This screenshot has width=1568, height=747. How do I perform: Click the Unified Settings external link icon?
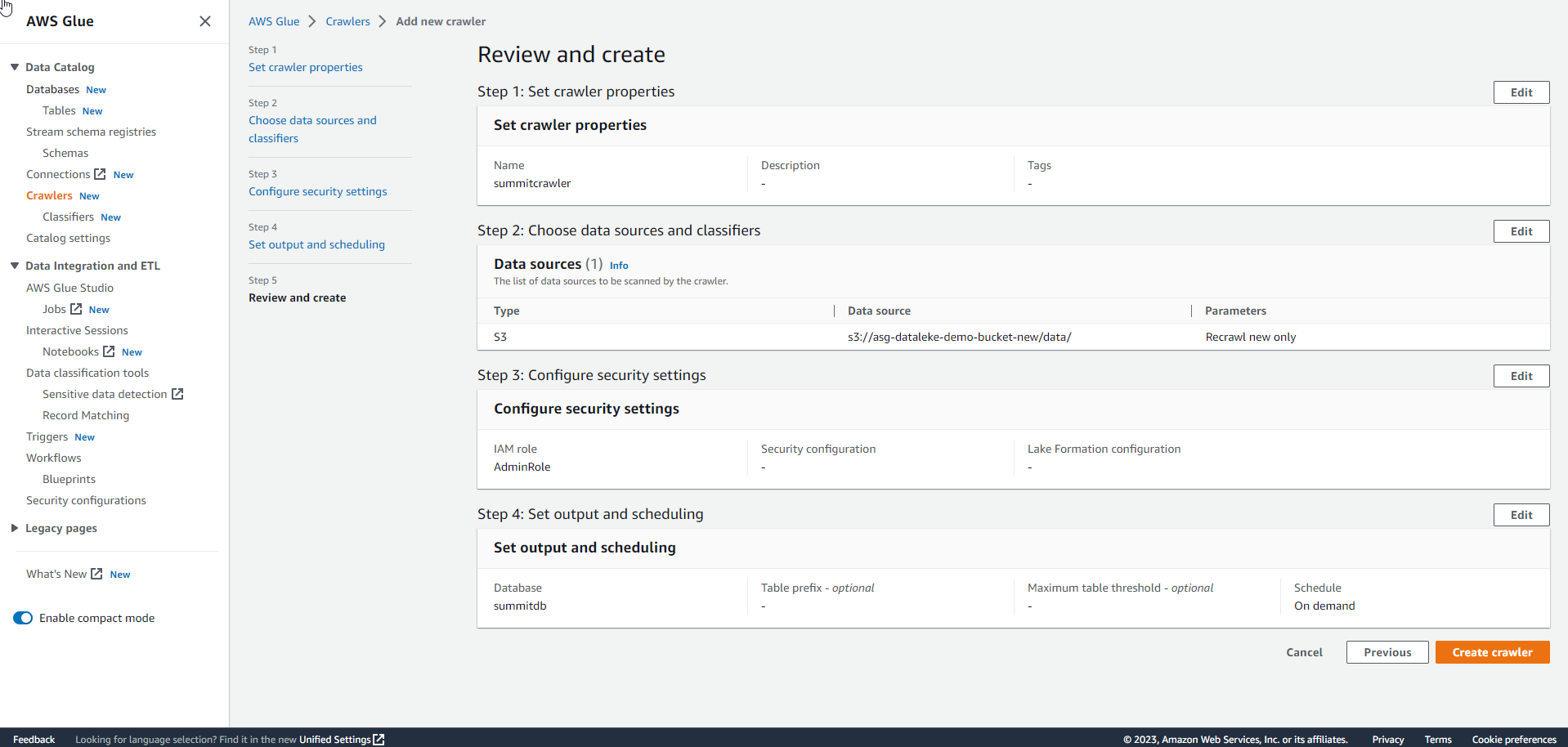[x=379, y=739]
